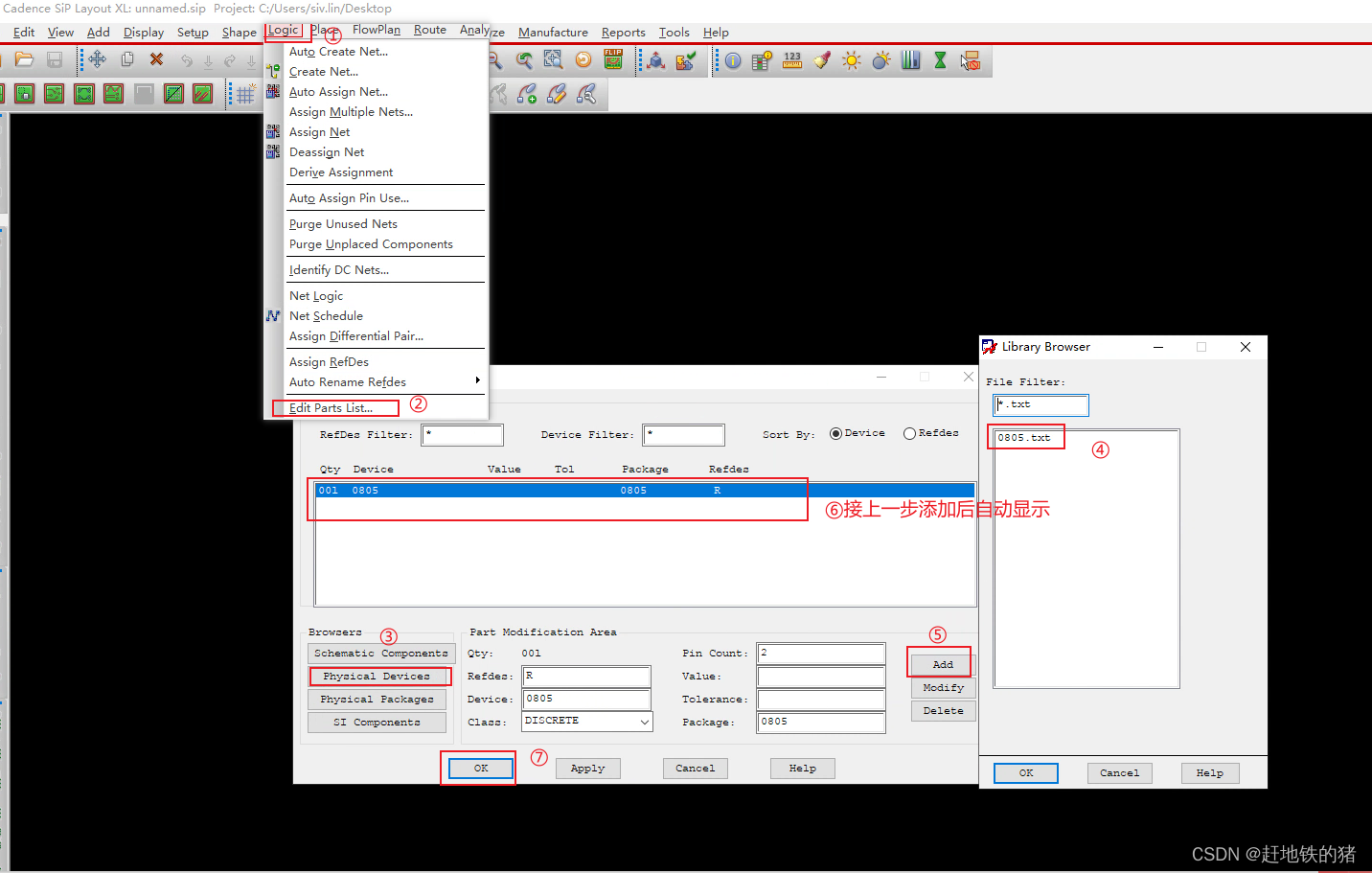Click the Redo arrow icon
This screenshot has height=873, width=1372.
[x=230, y=60]
